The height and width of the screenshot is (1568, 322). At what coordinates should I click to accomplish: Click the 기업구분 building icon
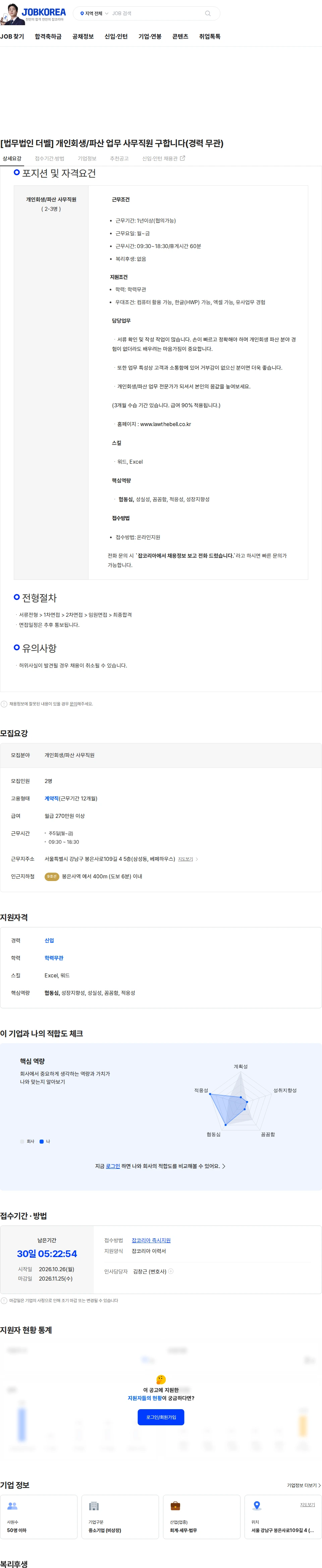94,1507
